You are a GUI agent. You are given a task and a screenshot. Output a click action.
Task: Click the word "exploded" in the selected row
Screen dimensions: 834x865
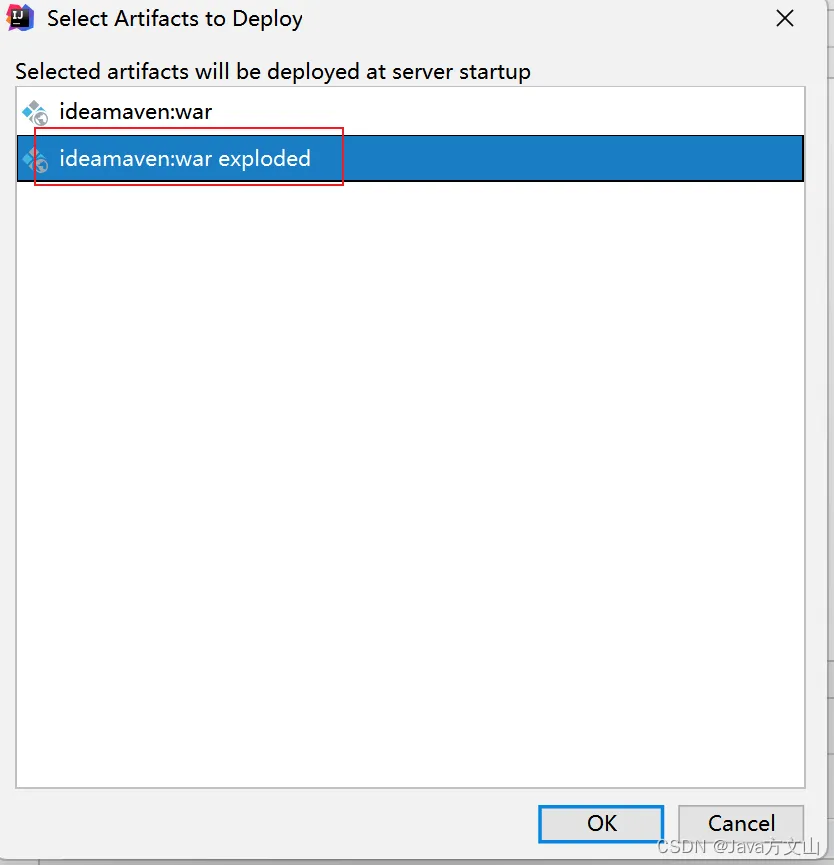click(x=265, y=159)
